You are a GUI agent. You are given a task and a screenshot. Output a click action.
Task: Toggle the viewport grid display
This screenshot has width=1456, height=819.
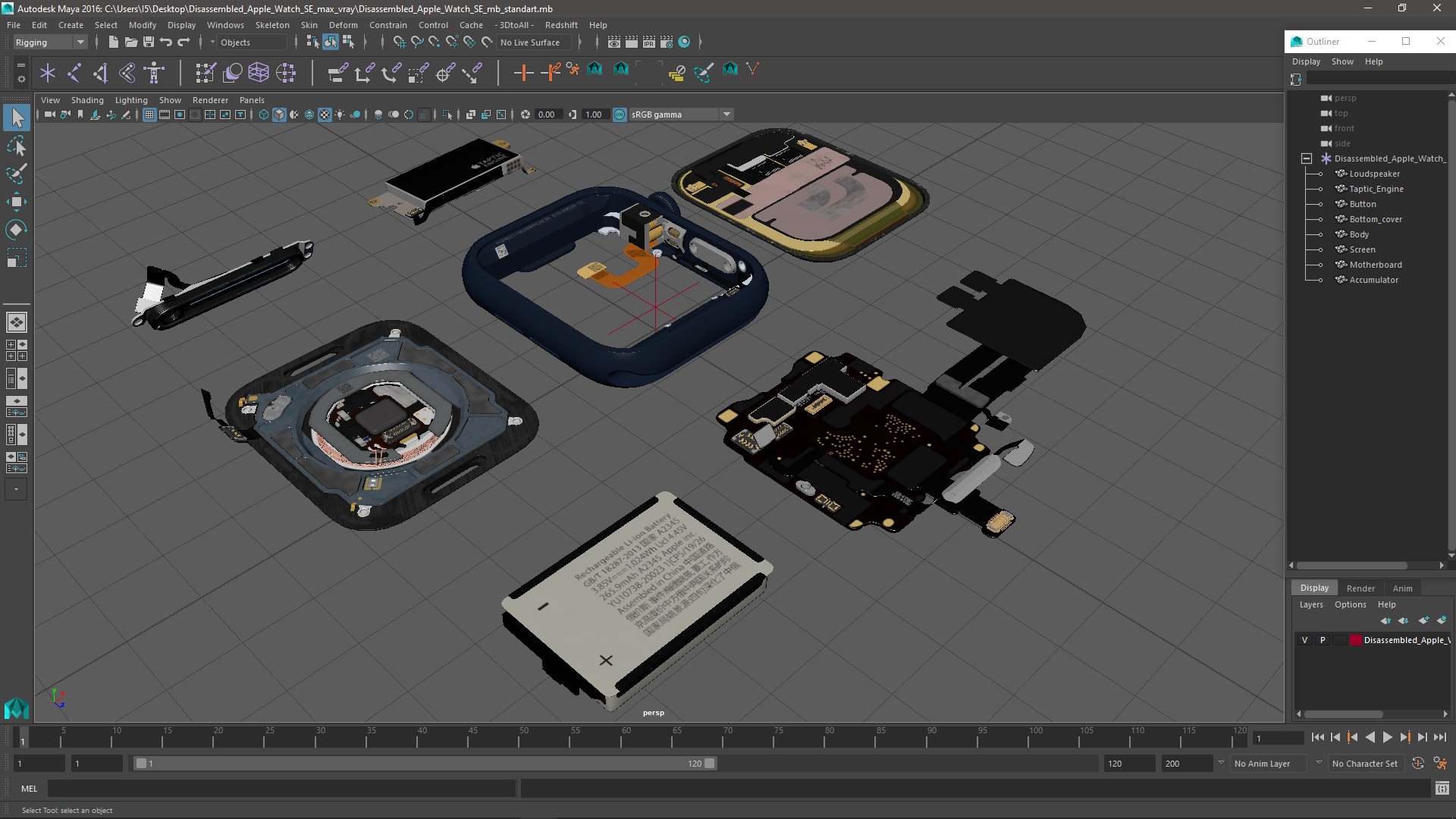click(x=149, y=115)
